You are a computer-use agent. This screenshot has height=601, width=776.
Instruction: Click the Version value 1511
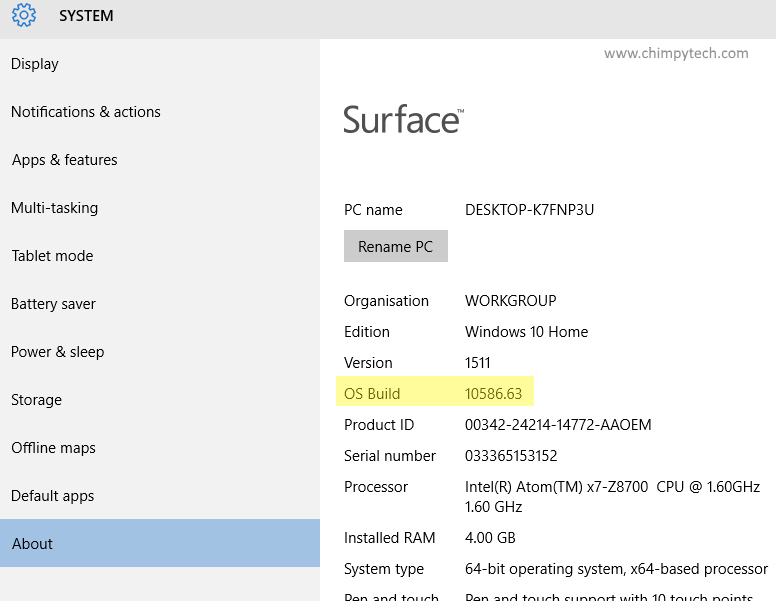click(478, 363)
